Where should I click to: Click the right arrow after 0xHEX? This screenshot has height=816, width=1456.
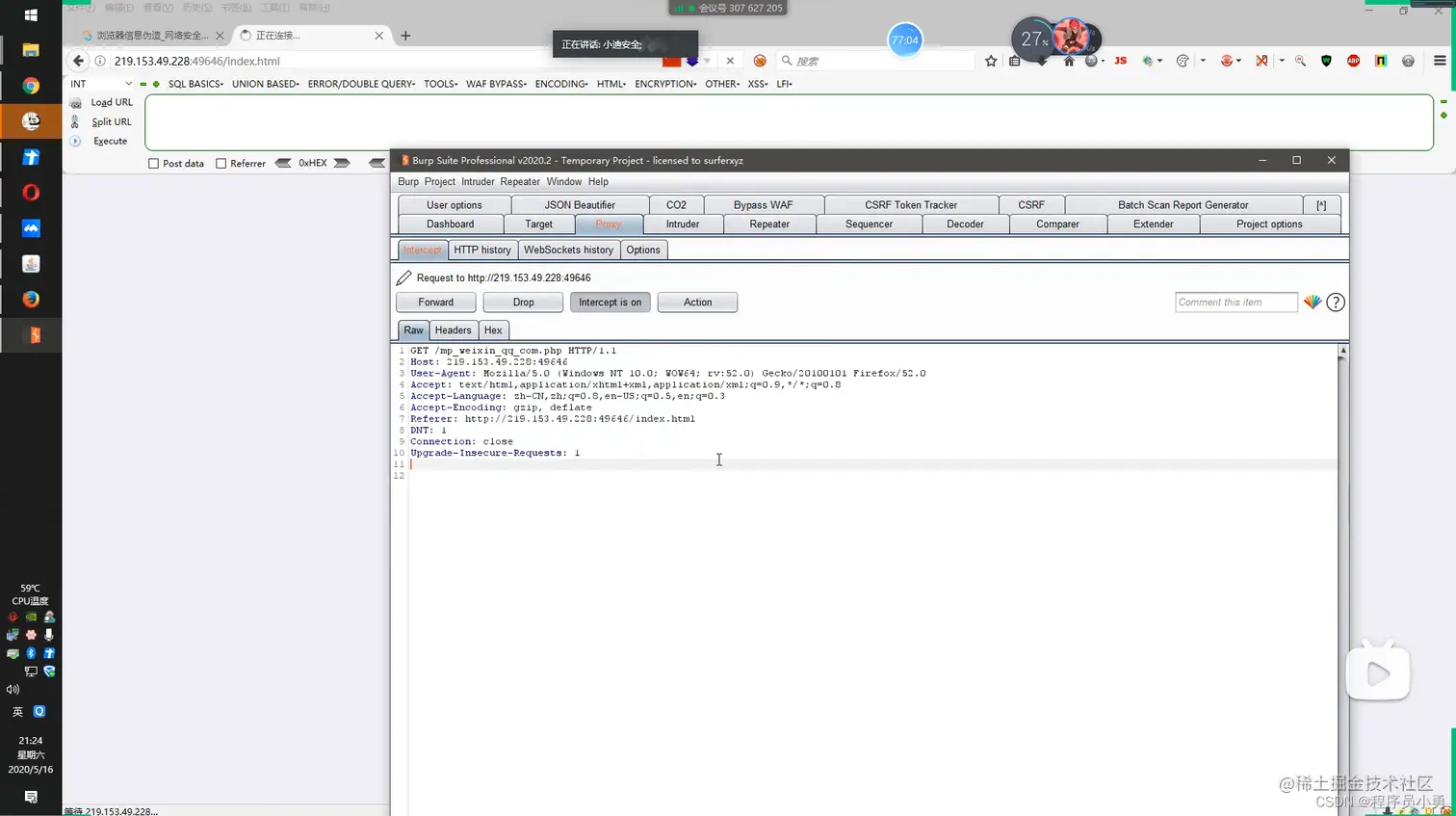tap(342, 163)
